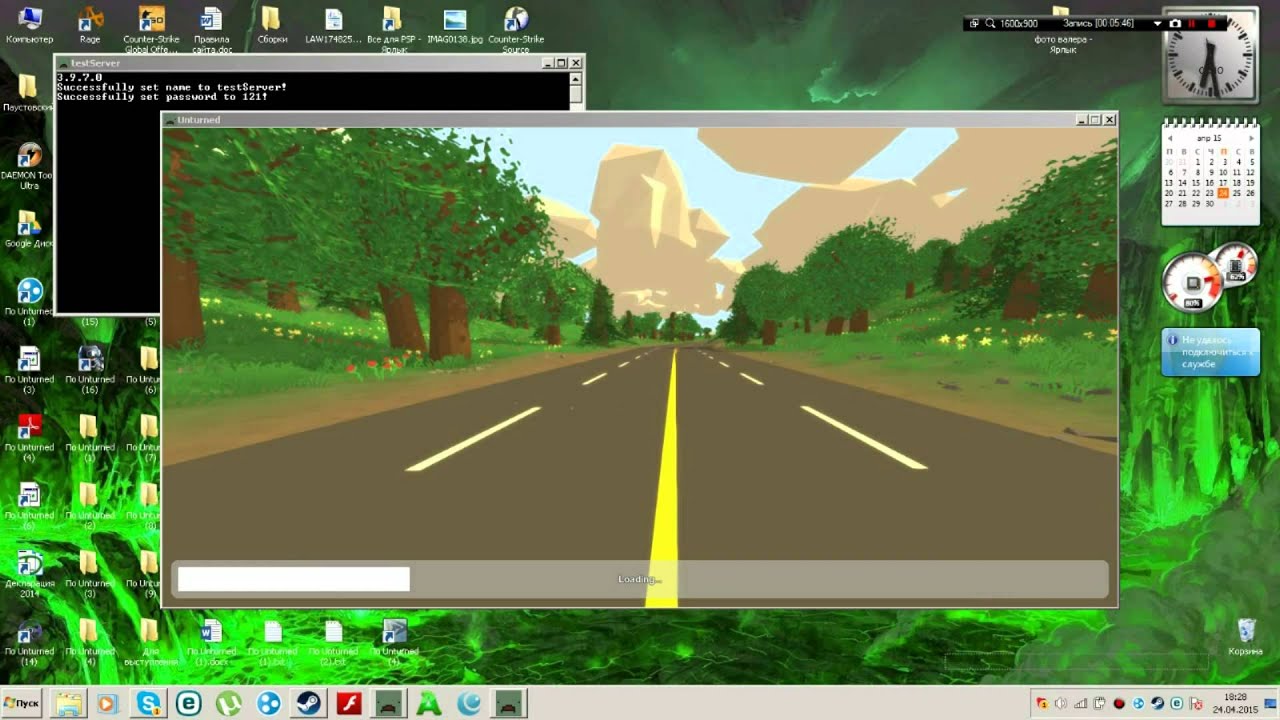Viewport: 1280px width, 720px height.
Task: Open the LAW174825 file icon
Action: tap(333, 25)
